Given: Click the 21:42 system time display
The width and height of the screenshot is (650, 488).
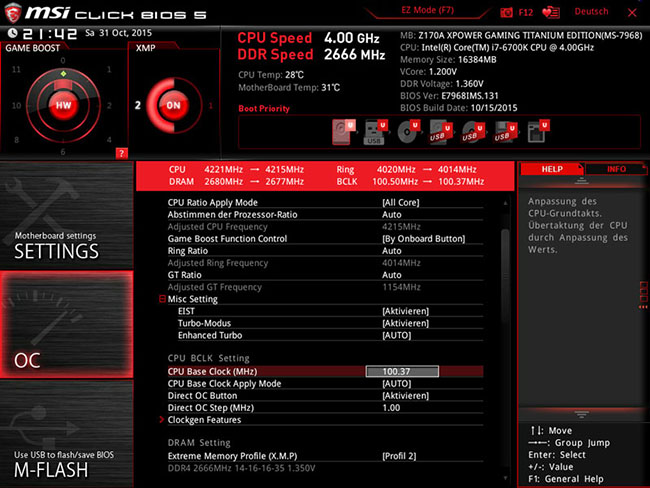Looking at the screenshot, I should click(50, 34).
